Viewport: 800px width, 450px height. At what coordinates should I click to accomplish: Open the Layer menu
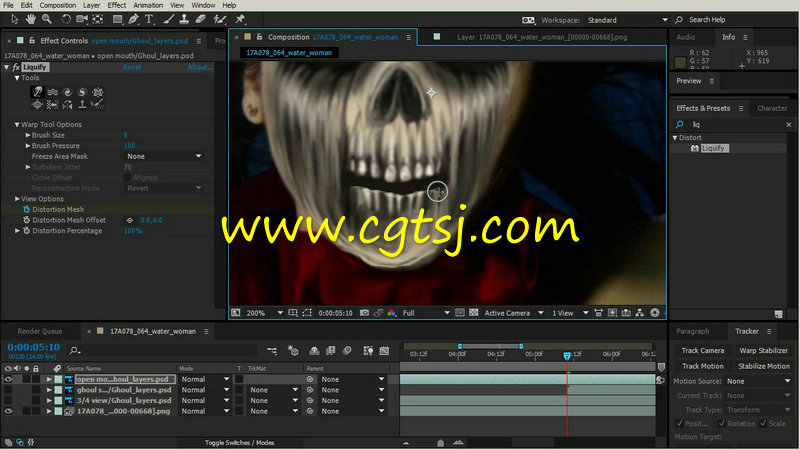point(91,5)
